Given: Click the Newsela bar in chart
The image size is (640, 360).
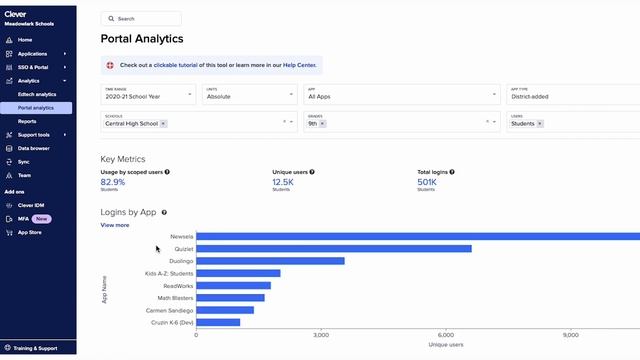Looking at the screenshot, I should coord(418,236).
